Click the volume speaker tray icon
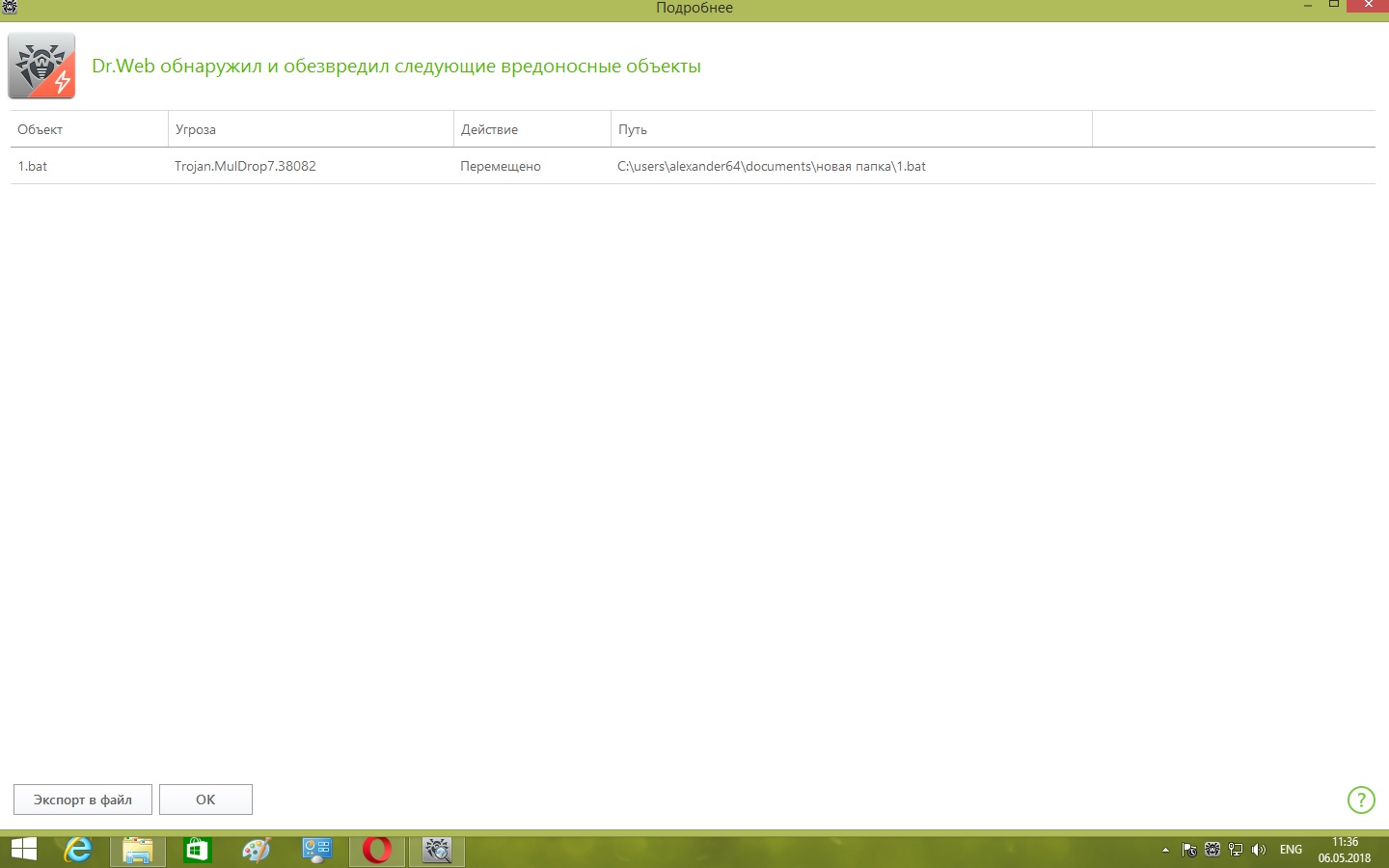The image size is (1389, 868). click(1258, 850)
